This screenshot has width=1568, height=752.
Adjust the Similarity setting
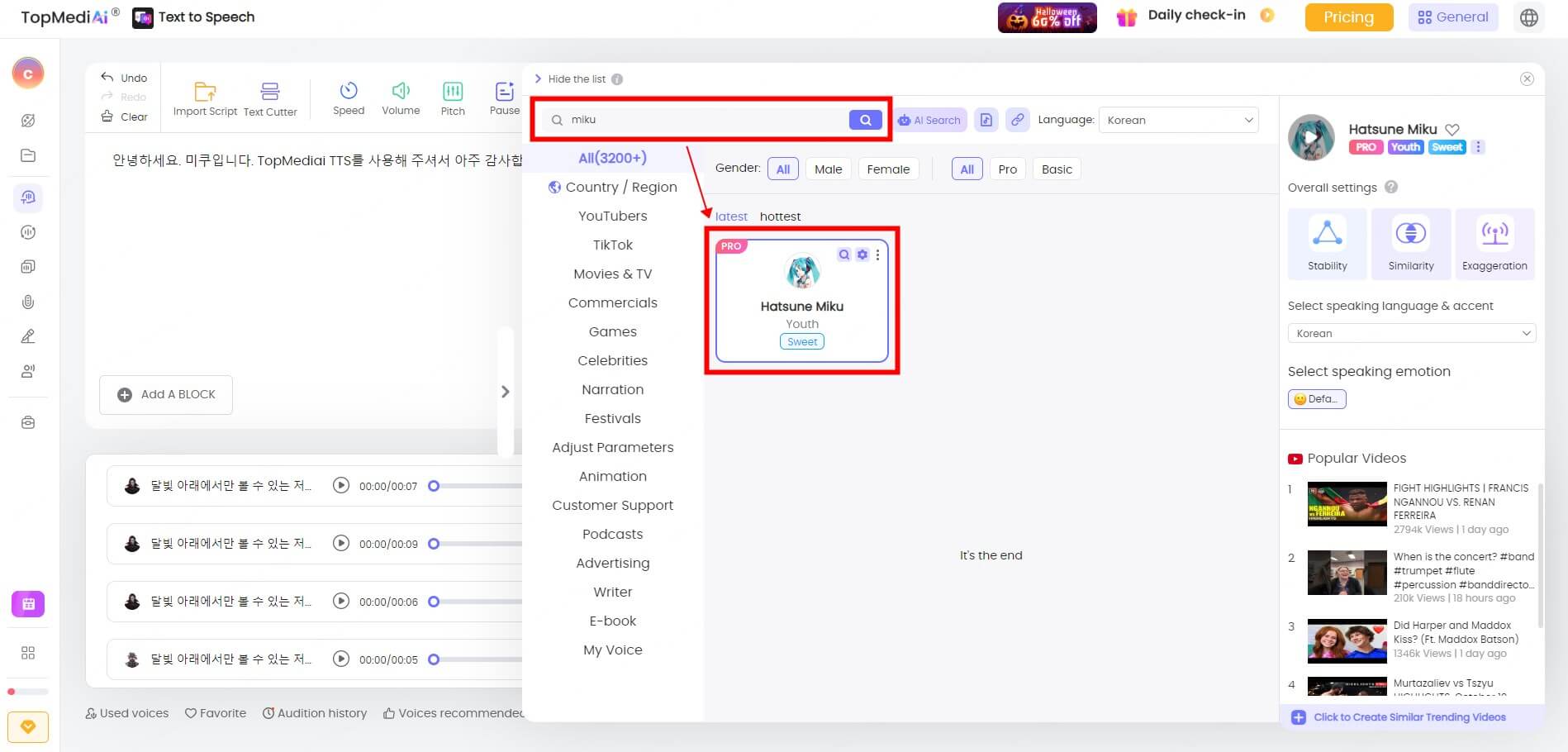[1411, 243]
